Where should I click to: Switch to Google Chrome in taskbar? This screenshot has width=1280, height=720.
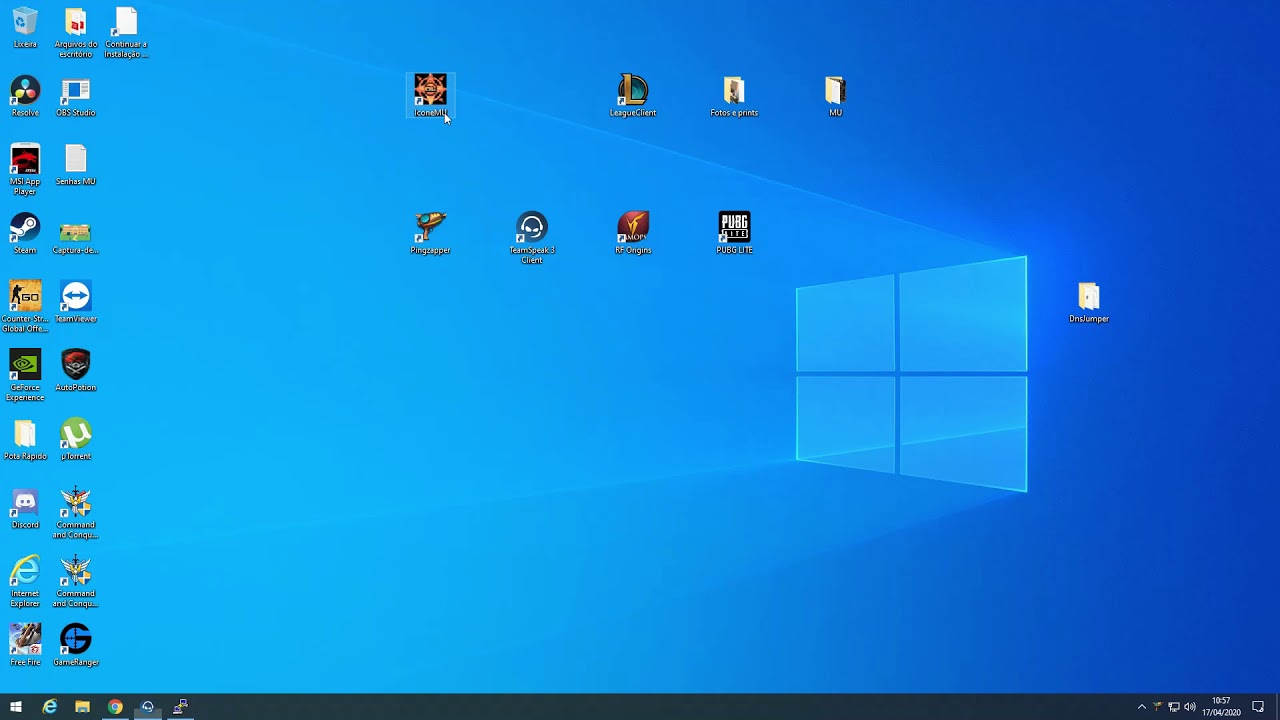pyautogui.click(x=115, y=707)
